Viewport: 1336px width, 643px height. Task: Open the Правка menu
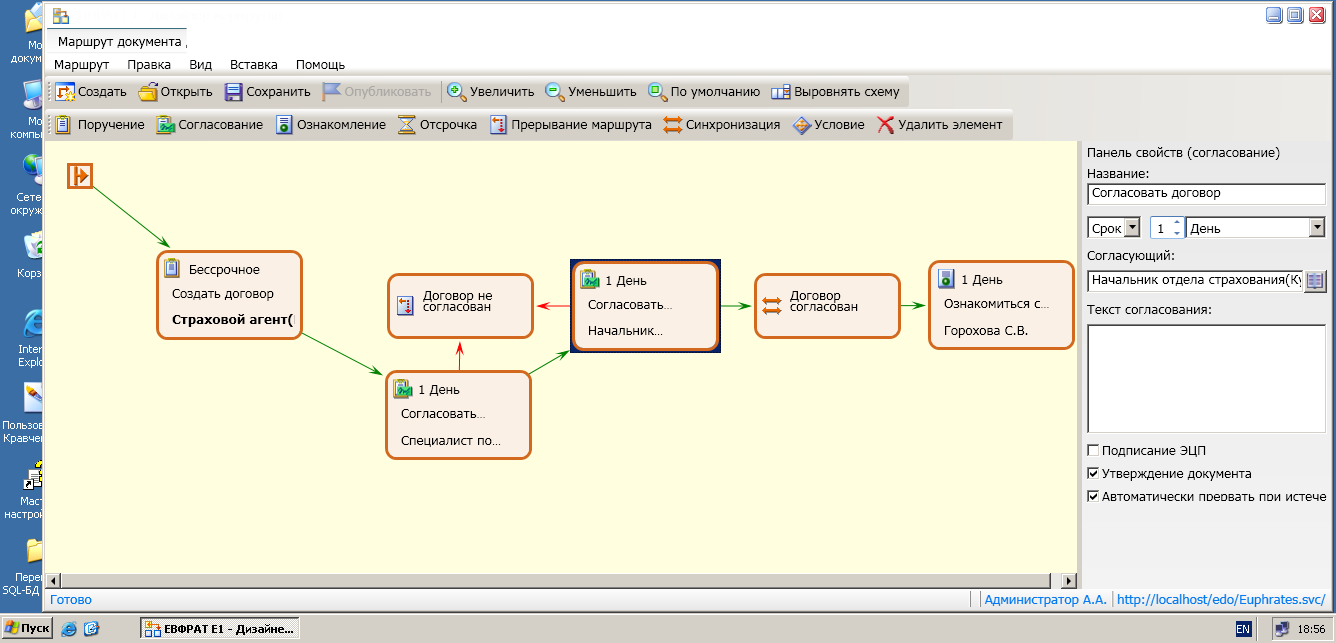pyautogui.click(x=149, y=64)
